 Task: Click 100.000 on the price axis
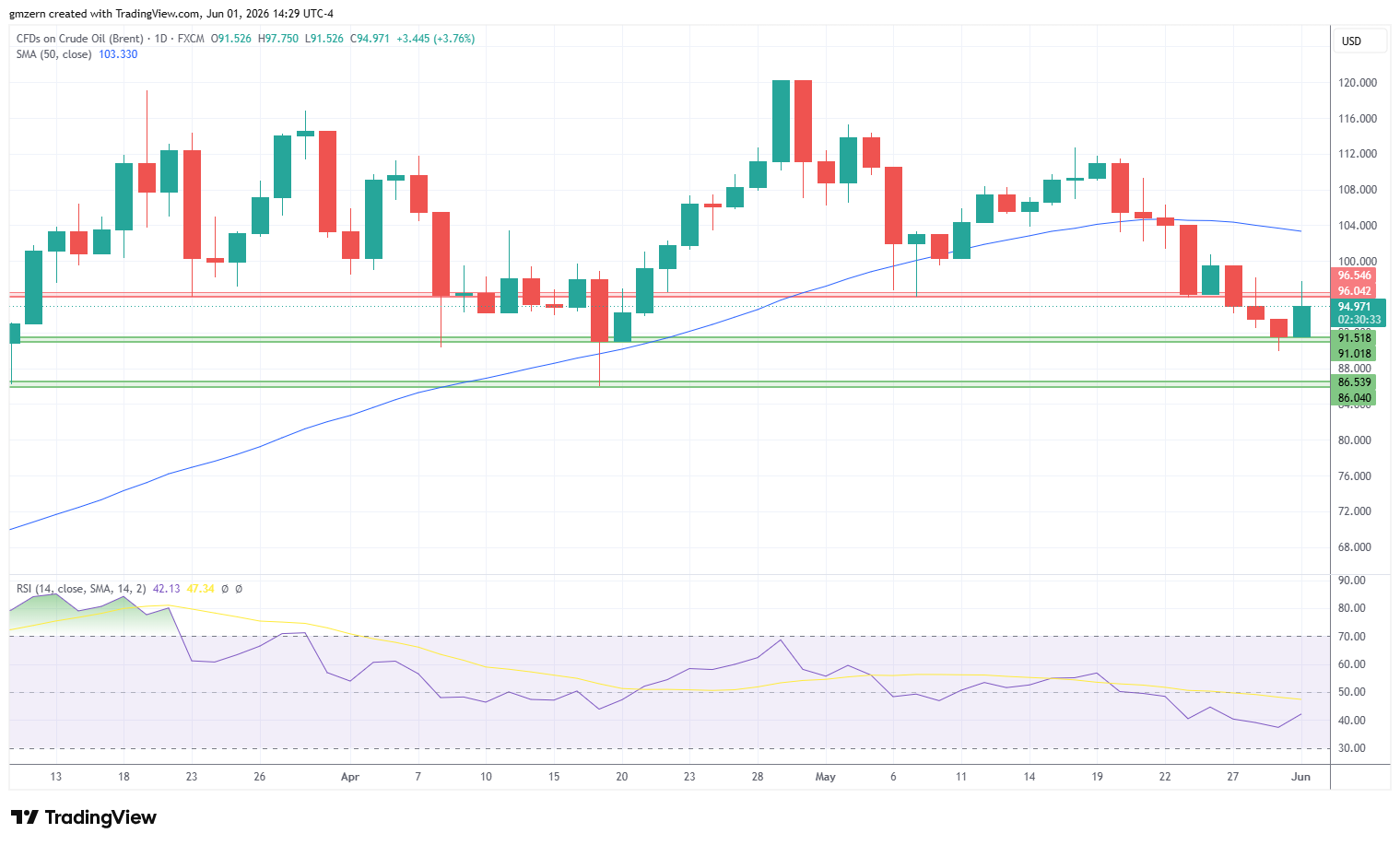[1357, 262]
